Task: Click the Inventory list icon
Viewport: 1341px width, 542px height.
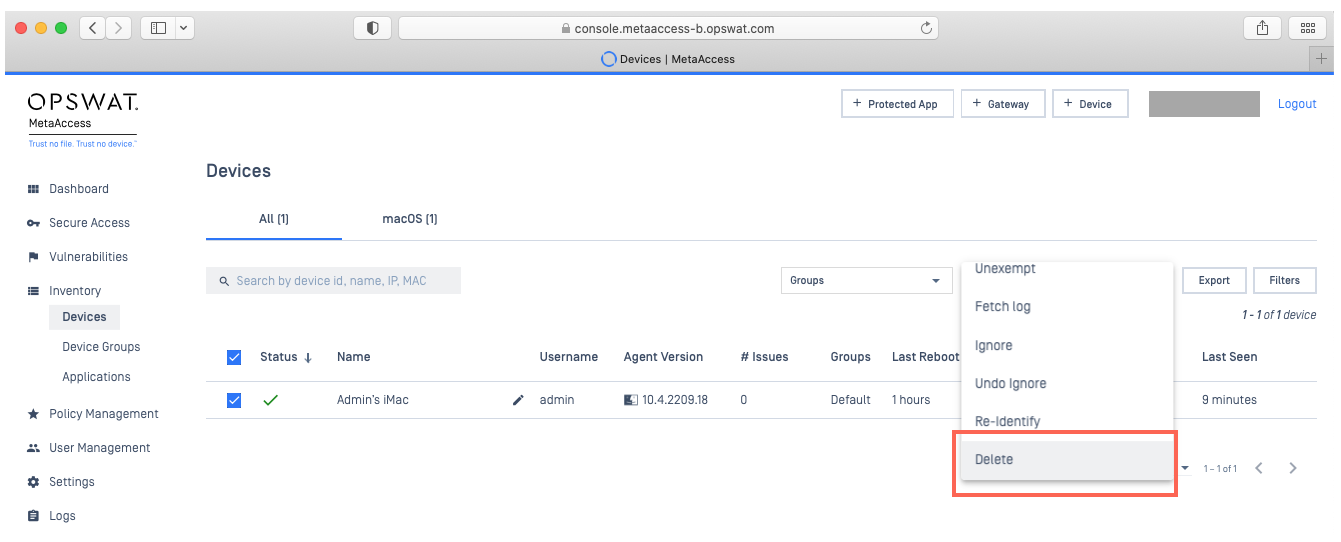Action: 33,291
